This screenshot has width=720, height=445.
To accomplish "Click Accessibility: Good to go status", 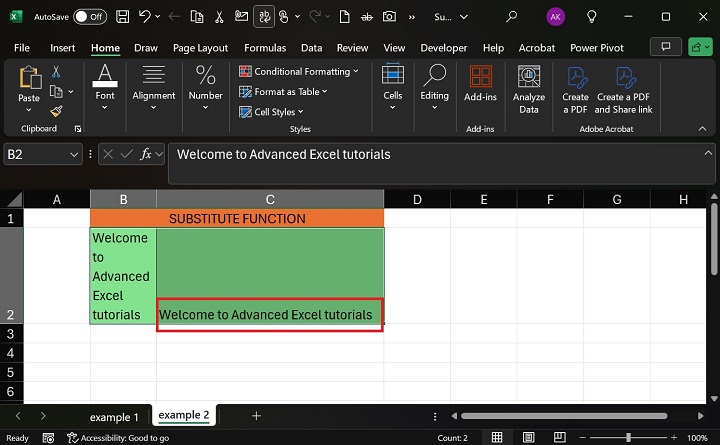I will 118,438.
